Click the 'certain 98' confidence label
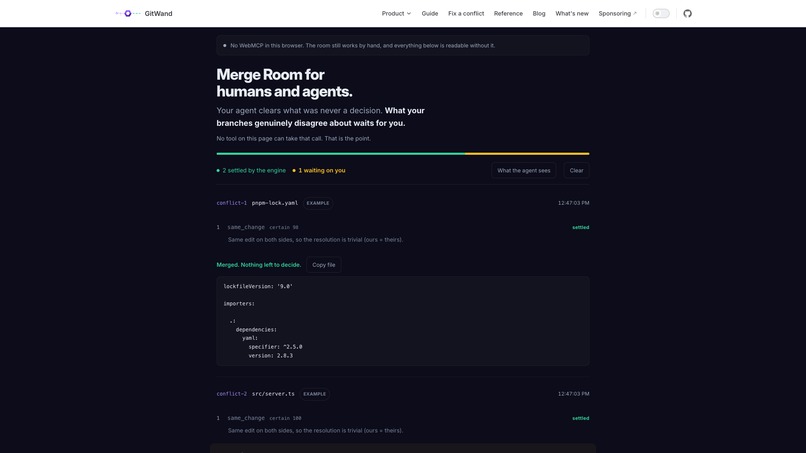This screenshot has width=806, height=453. (284, 227)
